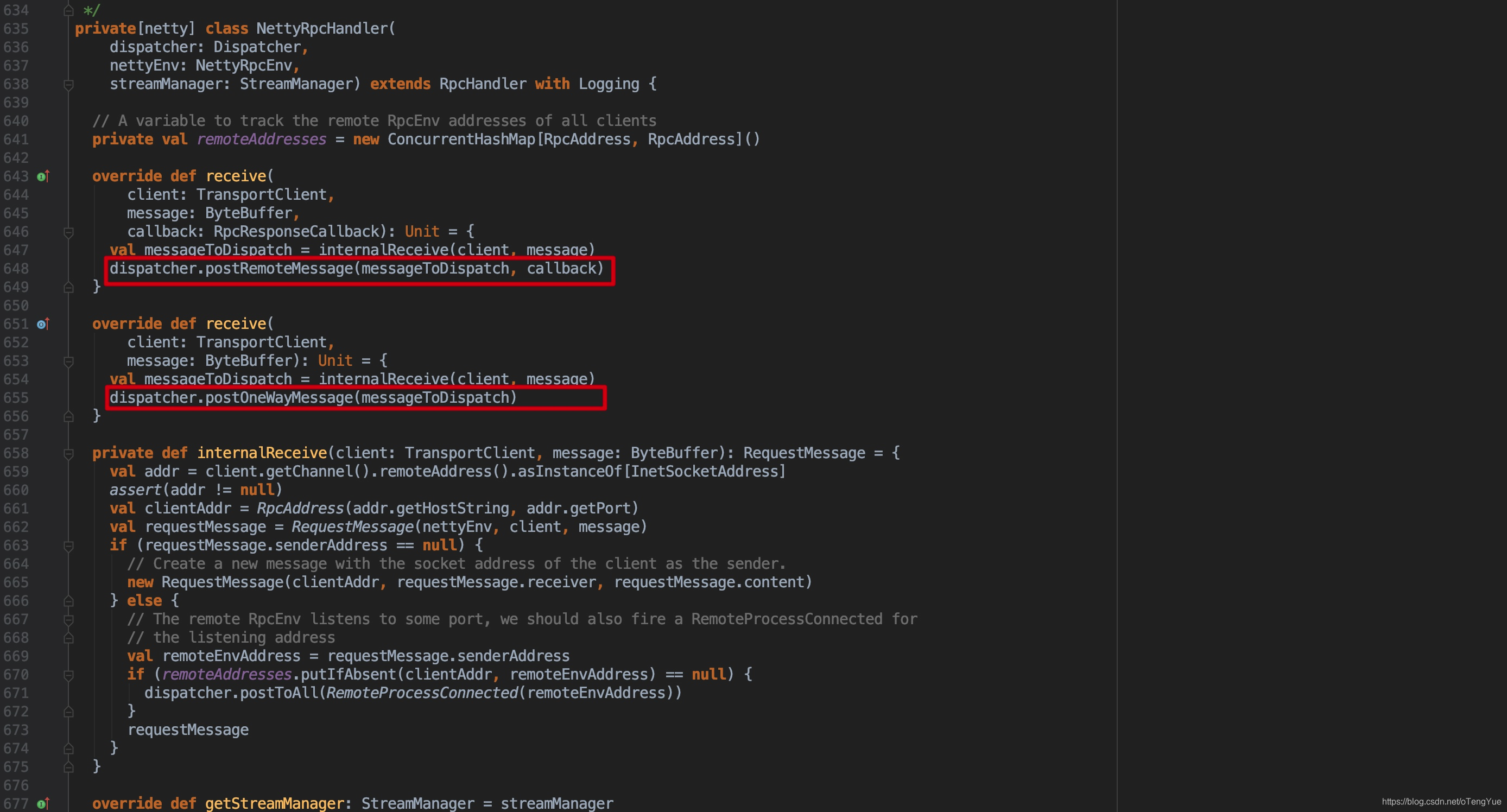
Task: Click the blue override gutter icon on line 651
Action: click(43, 323)
